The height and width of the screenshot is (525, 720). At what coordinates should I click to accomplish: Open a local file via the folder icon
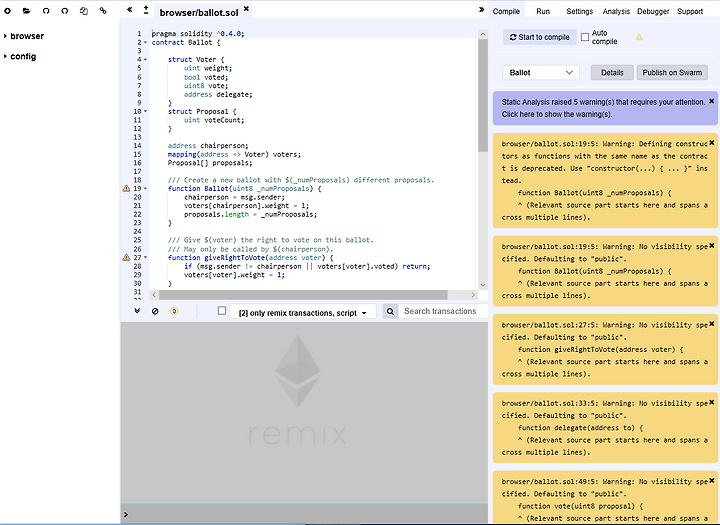tap(27, 11)
